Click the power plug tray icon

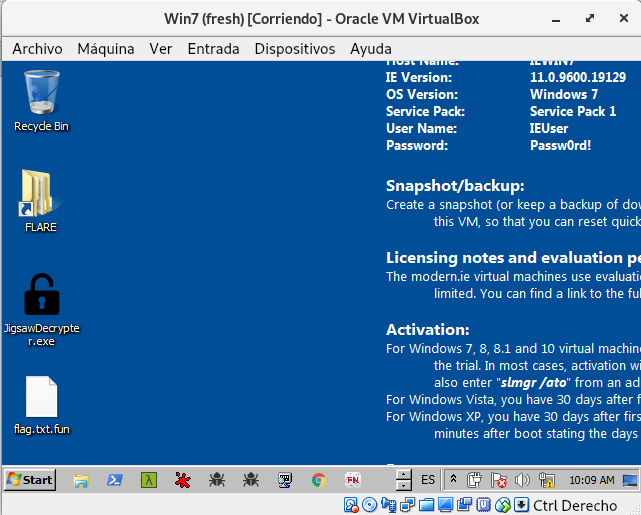point(474,480)
